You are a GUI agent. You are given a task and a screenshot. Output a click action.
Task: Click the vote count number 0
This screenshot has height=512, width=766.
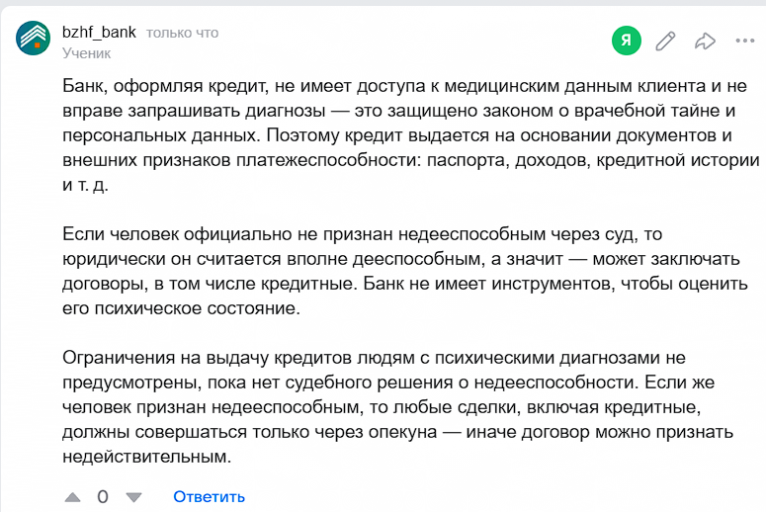tap(102, 496)
